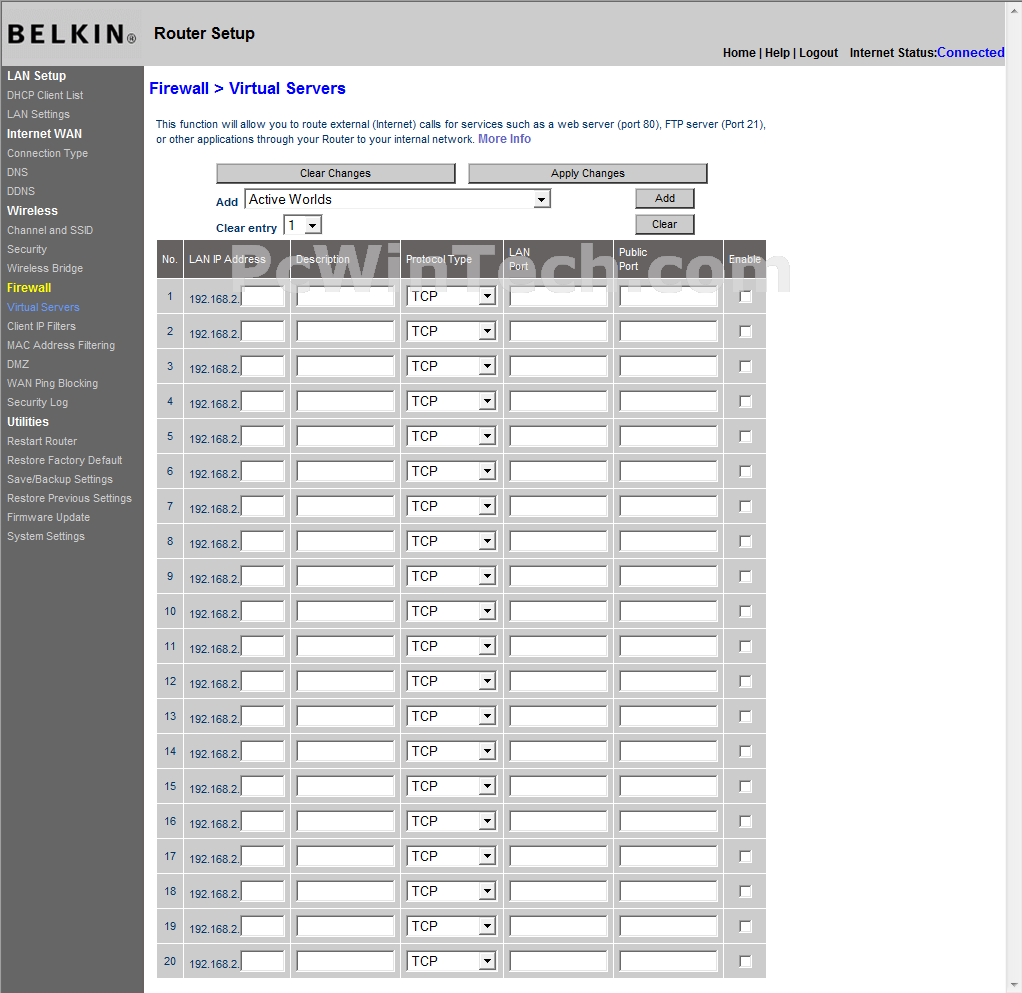Toggle Enable checkbox for entry 10
Screen dimensions: 1022x993
pyautogui.click(x=745, y=612)
